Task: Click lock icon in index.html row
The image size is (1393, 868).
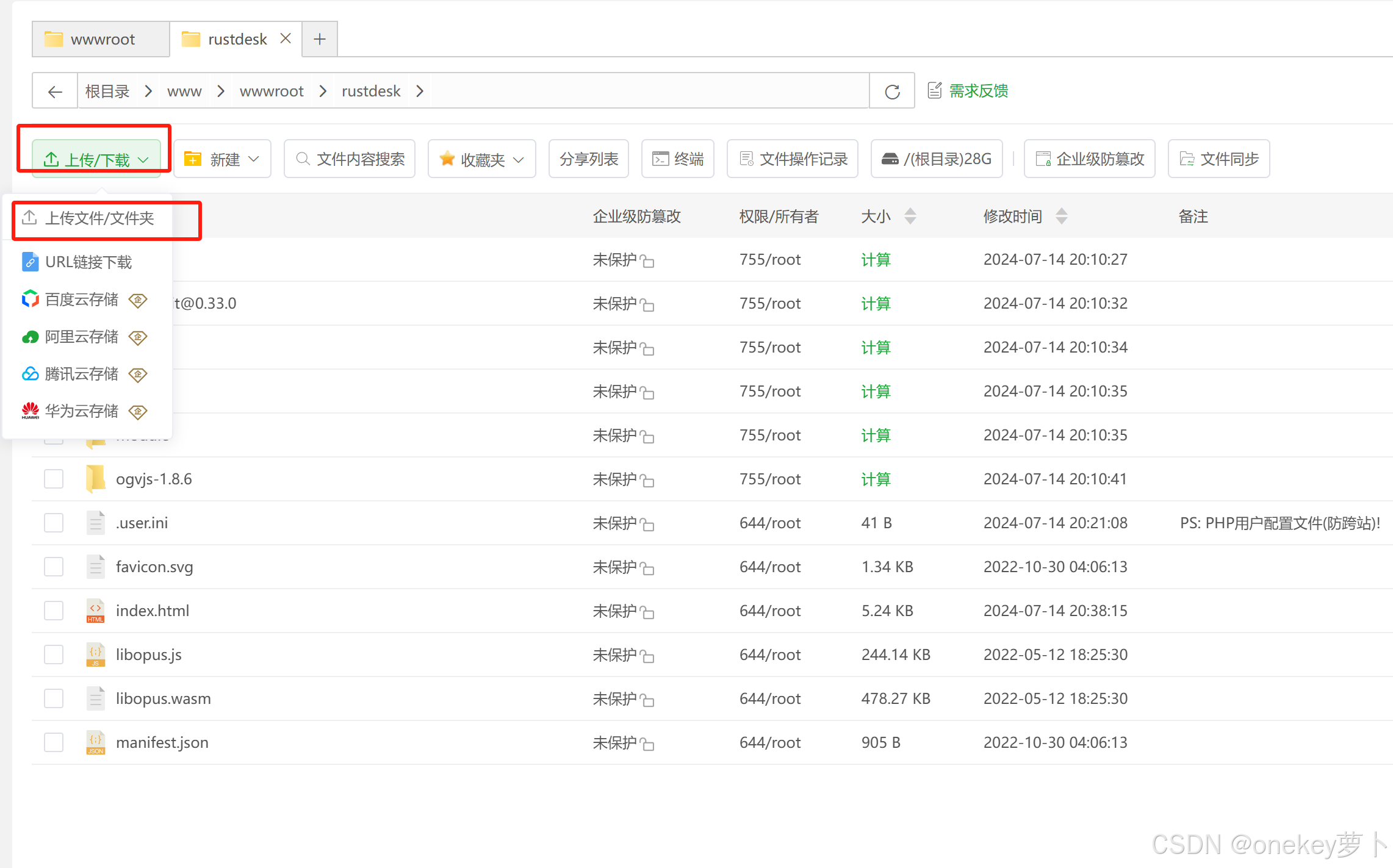Action: (647, 612)
